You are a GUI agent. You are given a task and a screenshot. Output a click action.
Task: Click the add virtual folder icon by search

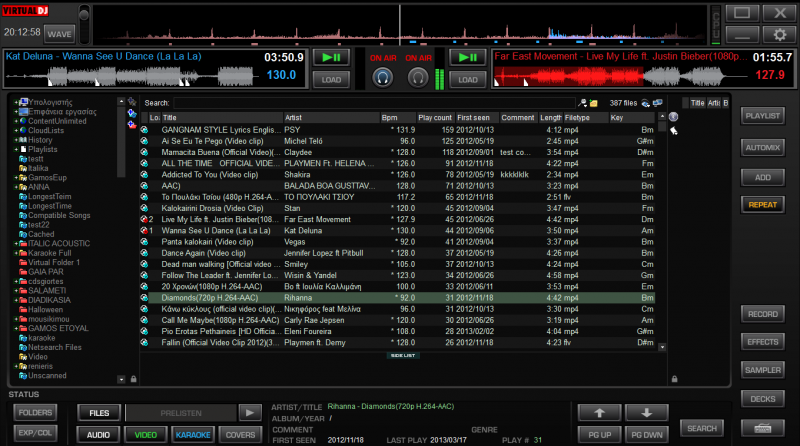pyautogui.click(x=593, y=103)
